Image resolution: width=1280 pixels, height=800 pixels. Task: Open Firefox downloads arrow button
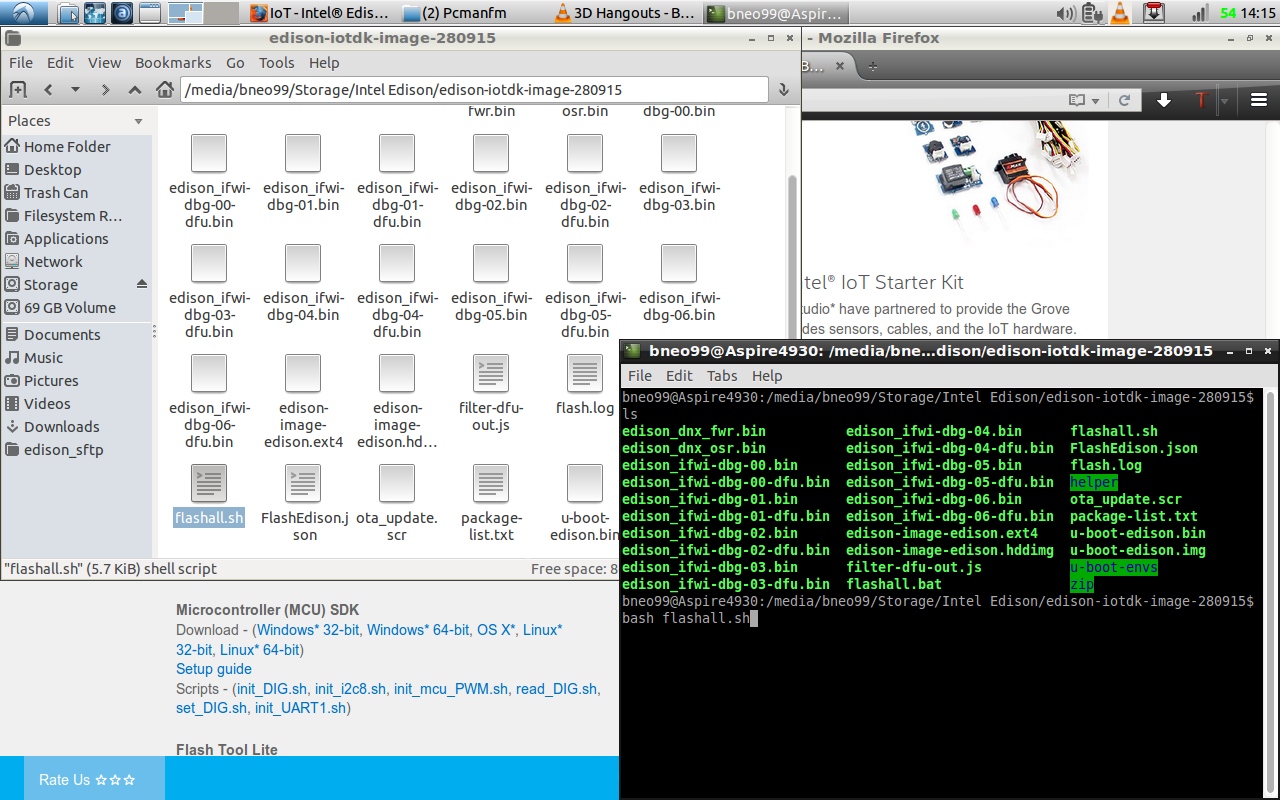[1163, 100]
